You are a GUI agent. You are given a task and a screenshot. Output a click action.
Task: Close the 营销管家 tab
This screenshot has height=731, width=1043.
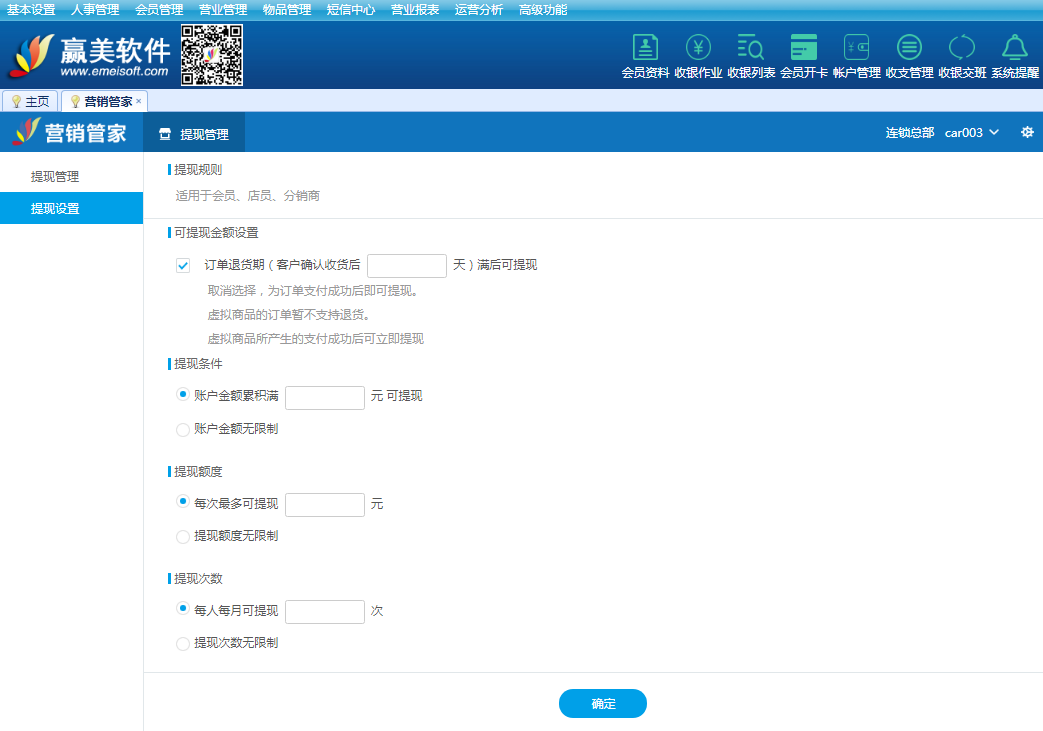(x=139, y=101)
